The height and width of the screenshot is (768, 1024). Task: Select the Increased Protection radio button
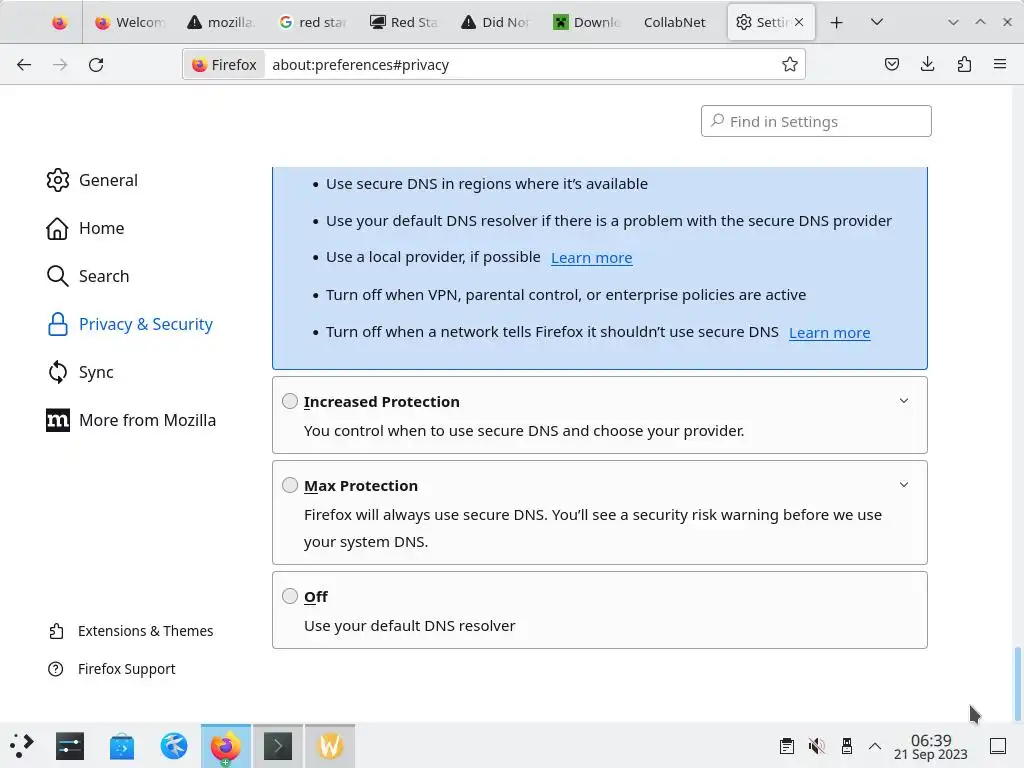290,401
